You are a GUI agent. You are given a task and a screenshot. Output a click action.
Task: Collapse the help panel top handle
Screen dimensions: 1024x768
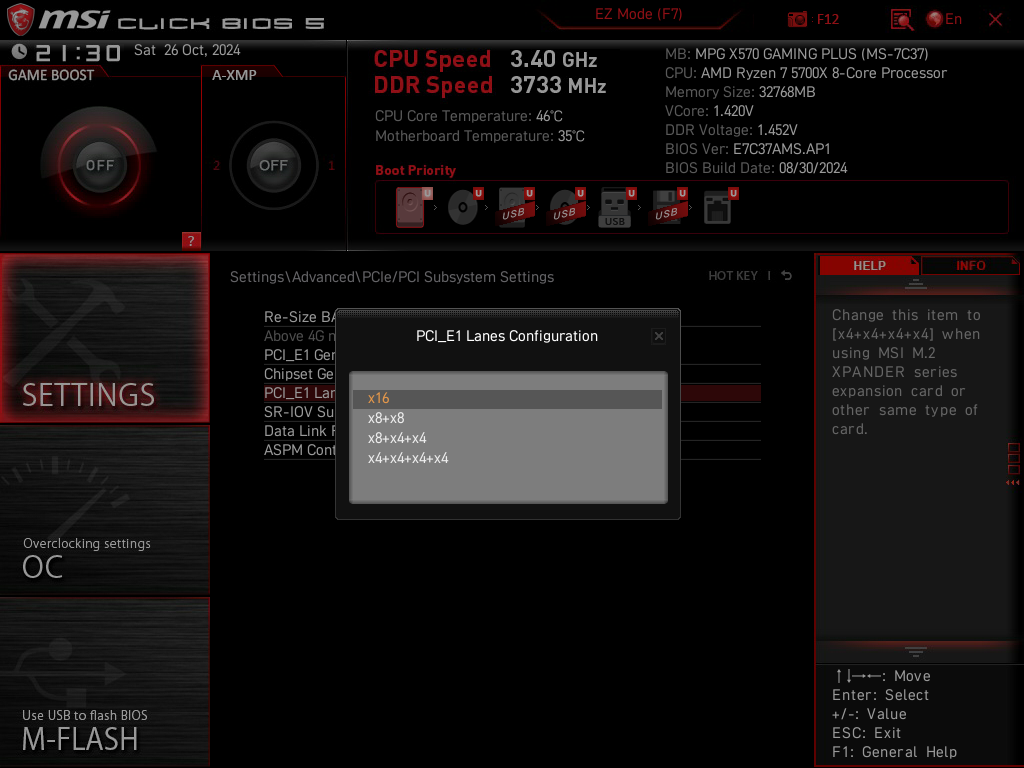[916, 283]
